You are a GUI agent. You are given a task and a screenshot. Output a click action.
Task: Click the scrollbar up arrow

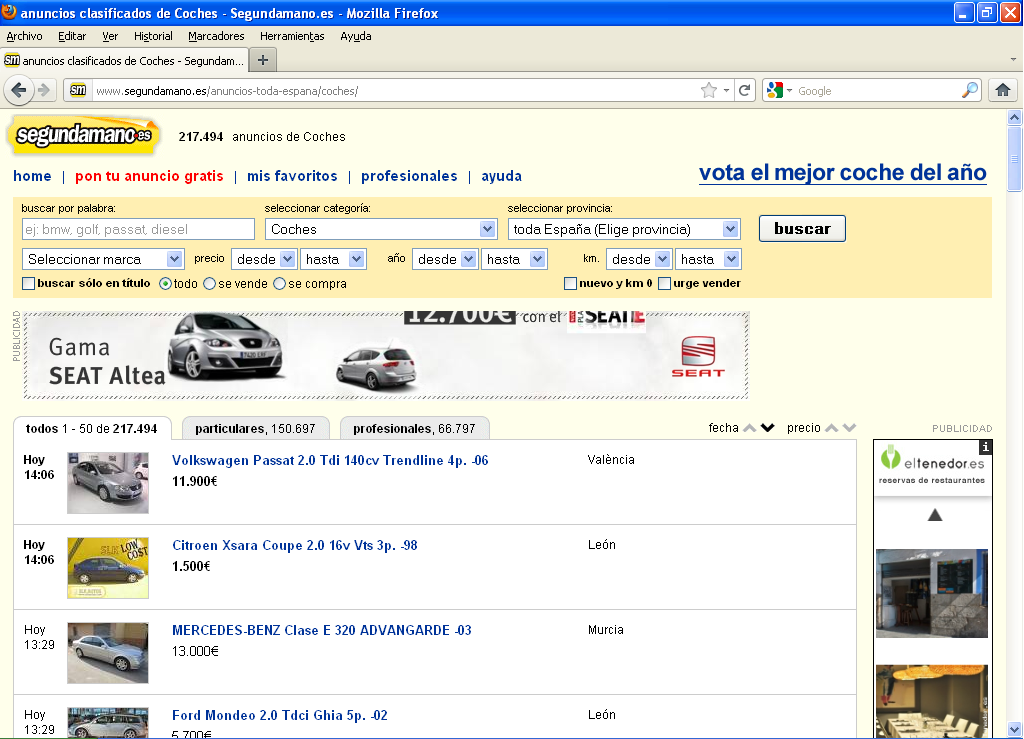[x=1014, y=118]
